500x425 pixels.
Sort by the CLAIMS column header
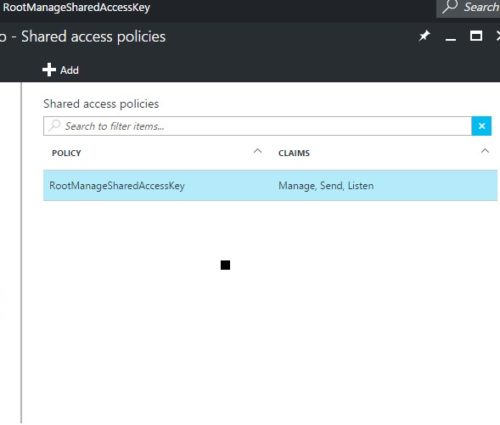click(294, 153)
